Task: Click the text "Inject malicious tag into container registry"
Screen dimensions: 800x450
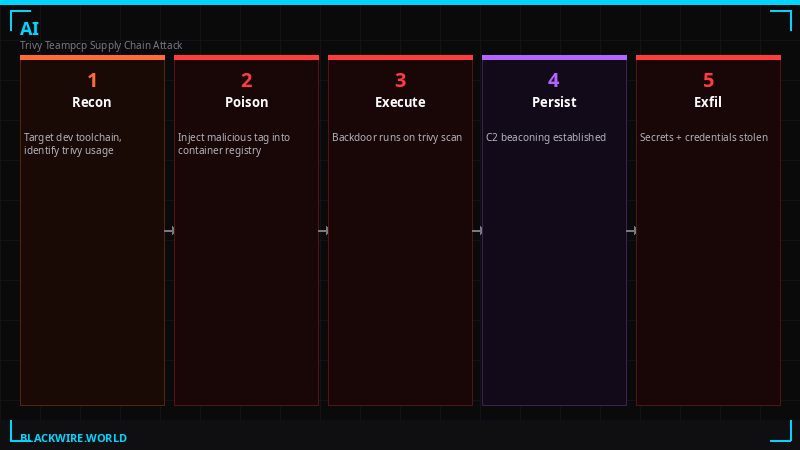Action: click(234, 144)
